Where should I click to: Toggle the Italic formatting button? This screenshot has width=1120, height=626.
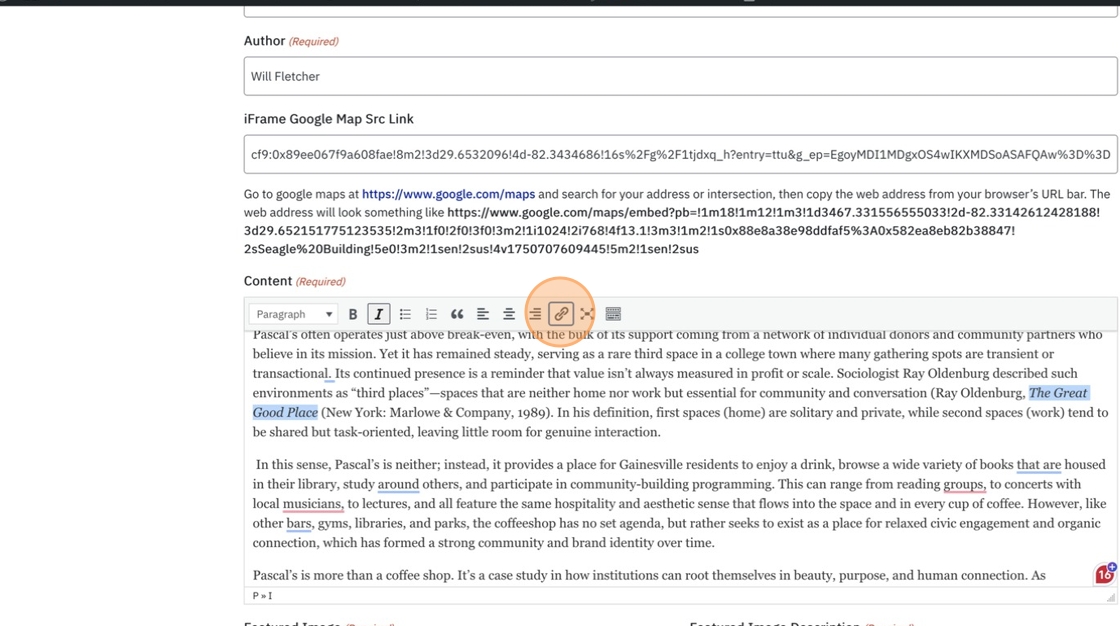379,314
